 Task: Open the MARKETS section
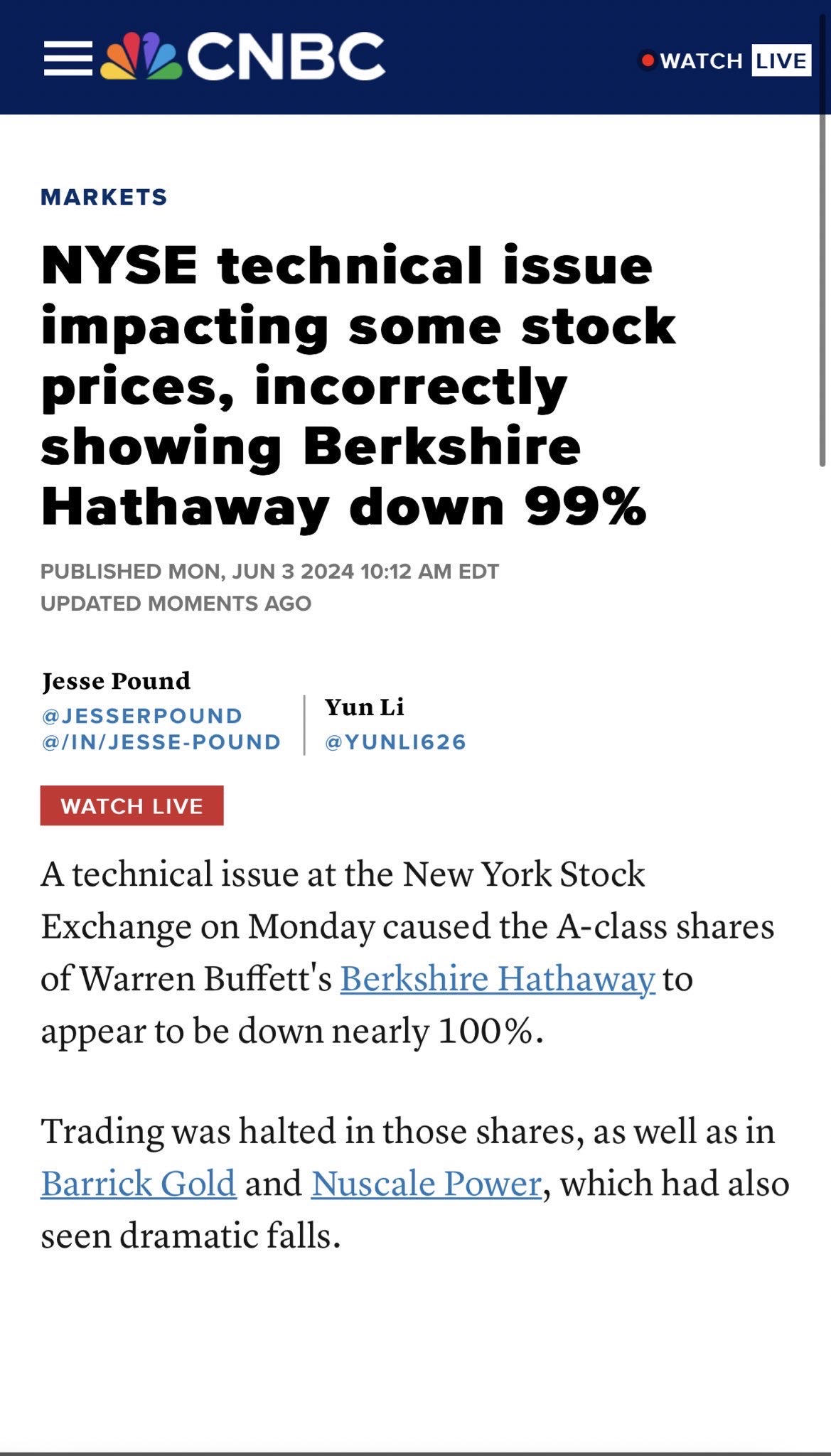104,197
